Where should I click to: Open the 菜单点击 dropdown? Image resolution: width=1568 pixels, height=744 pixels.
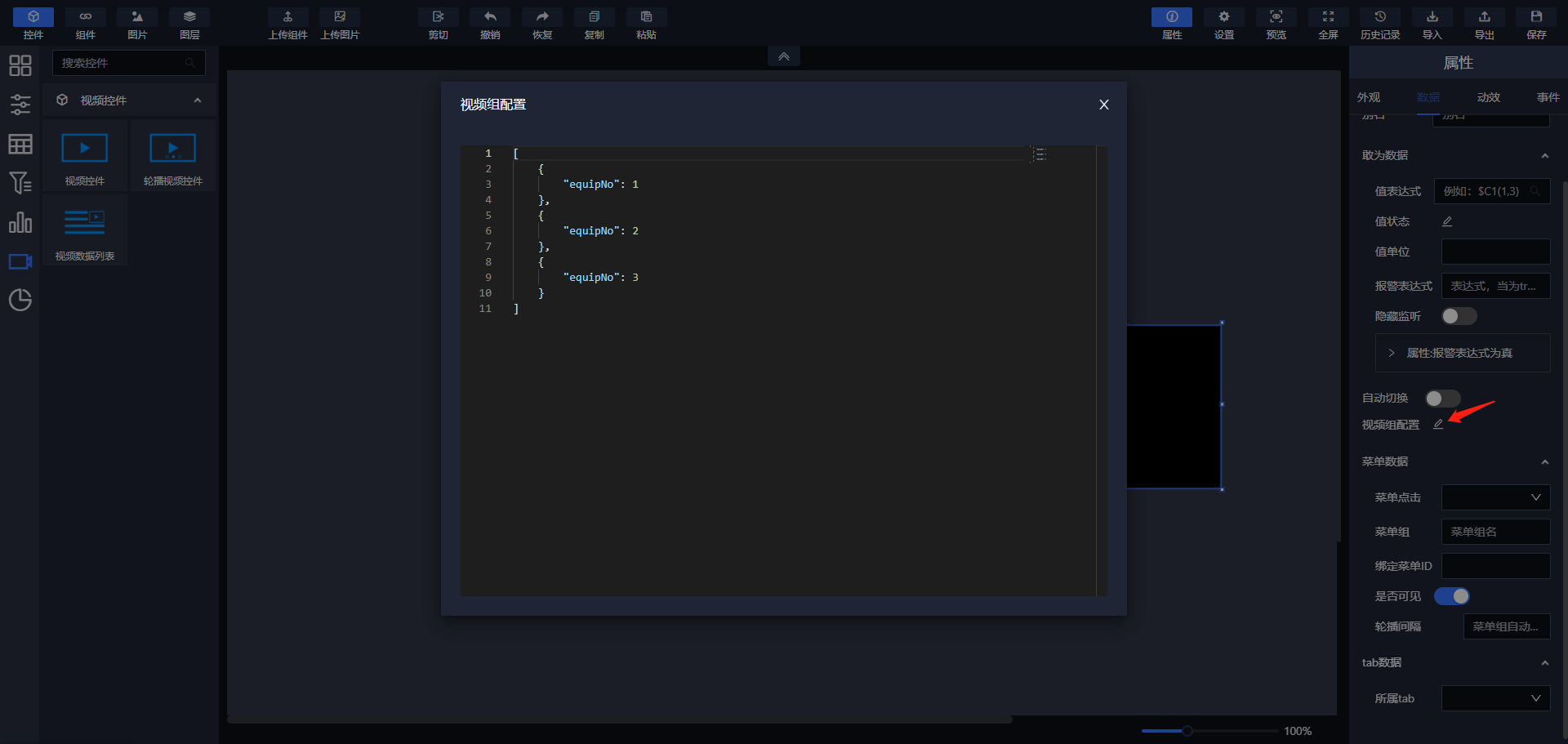coord(1495,497)
